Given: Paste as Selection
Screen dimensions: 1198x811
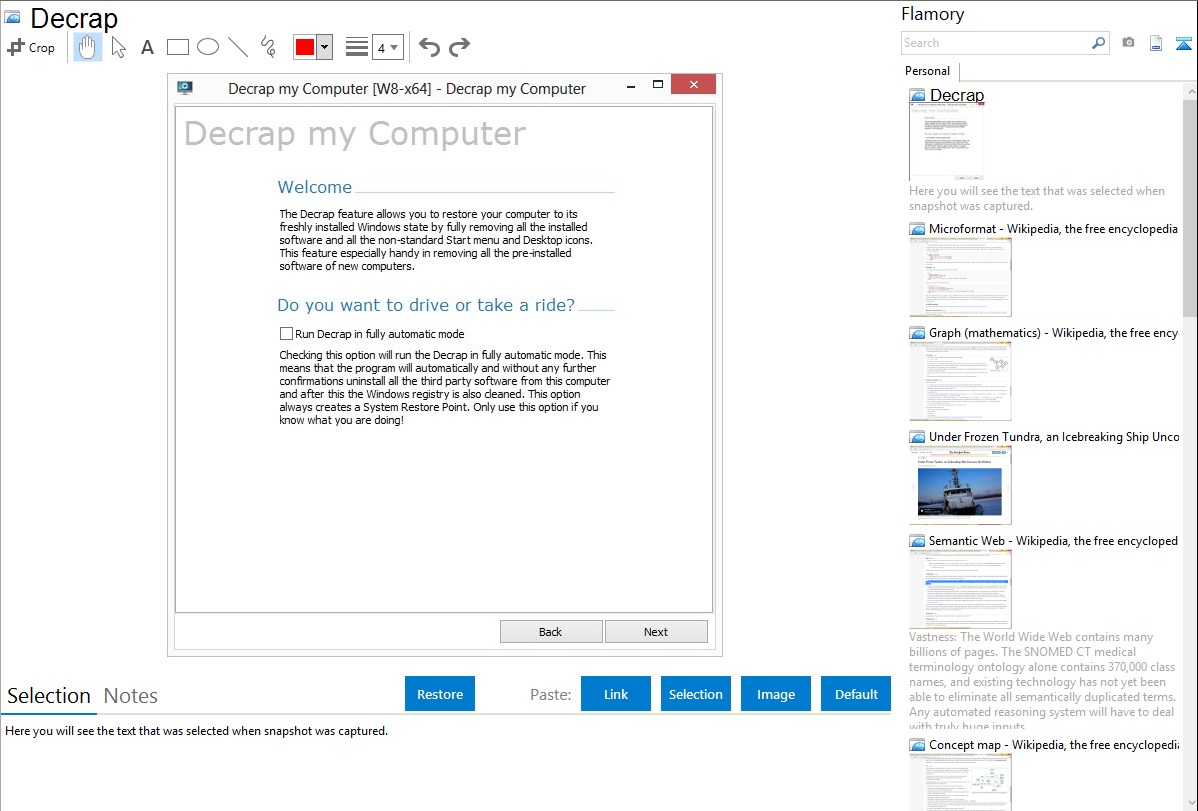Looking at the screenshot, I should click(696, 694).
